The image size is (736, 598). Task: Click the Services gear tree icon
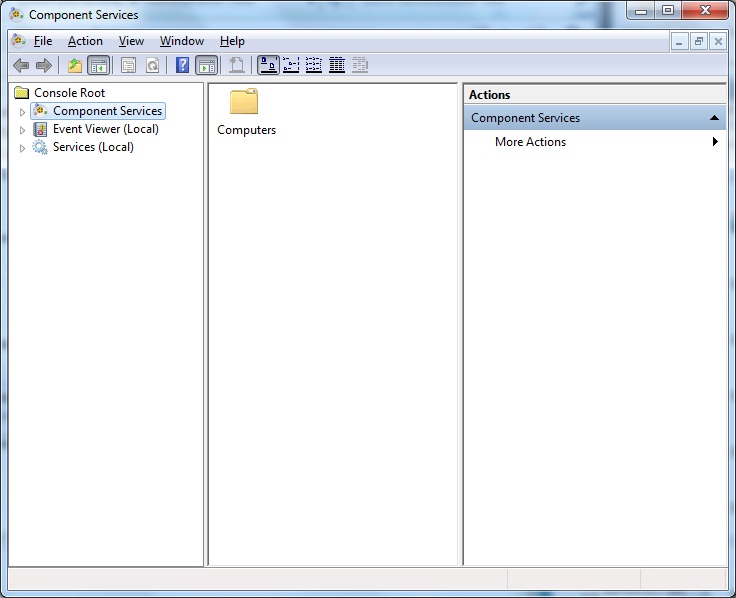pos(40,147)
